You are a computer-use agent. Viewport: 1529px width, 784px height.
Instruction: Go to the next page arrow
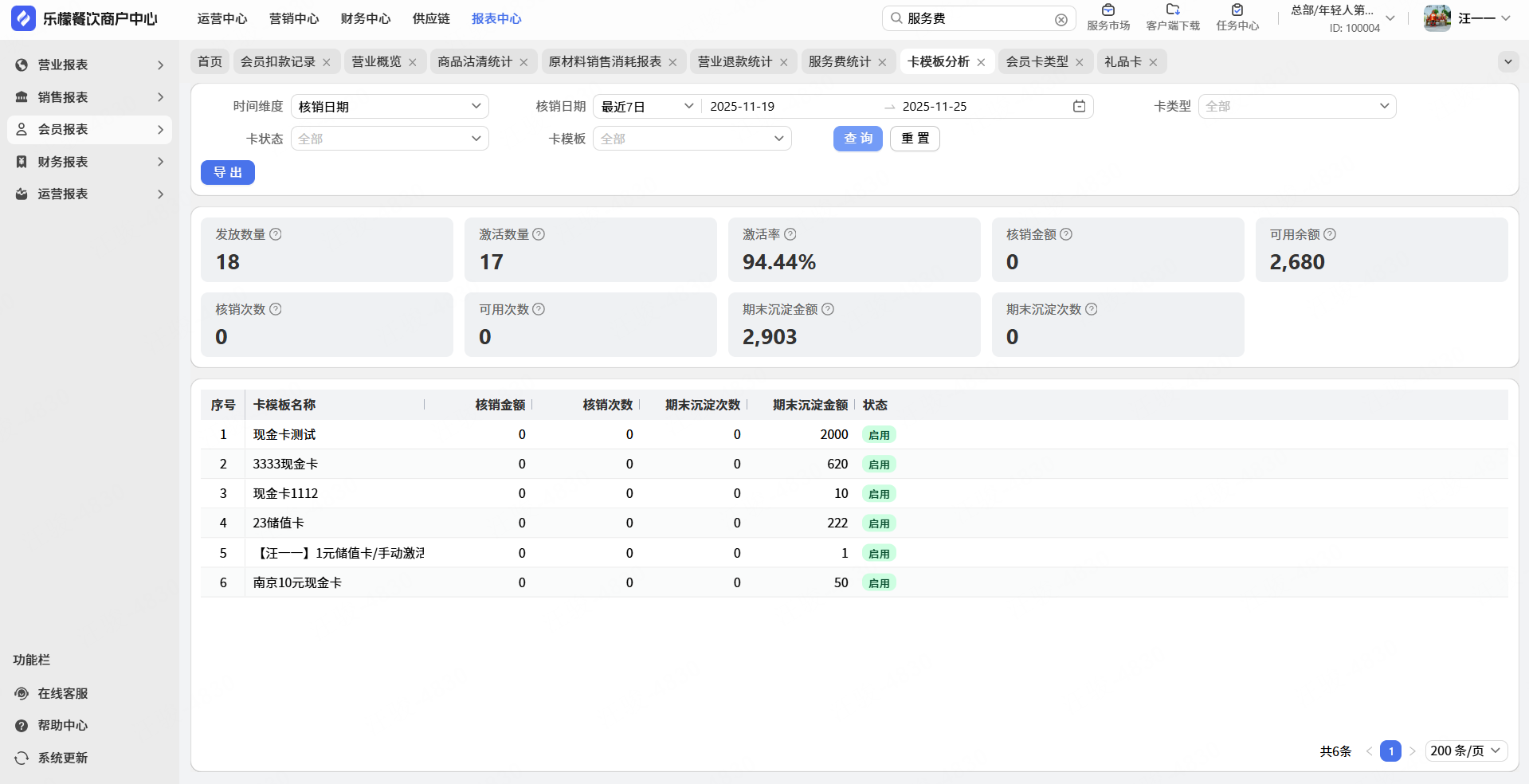click(1412, 751)
